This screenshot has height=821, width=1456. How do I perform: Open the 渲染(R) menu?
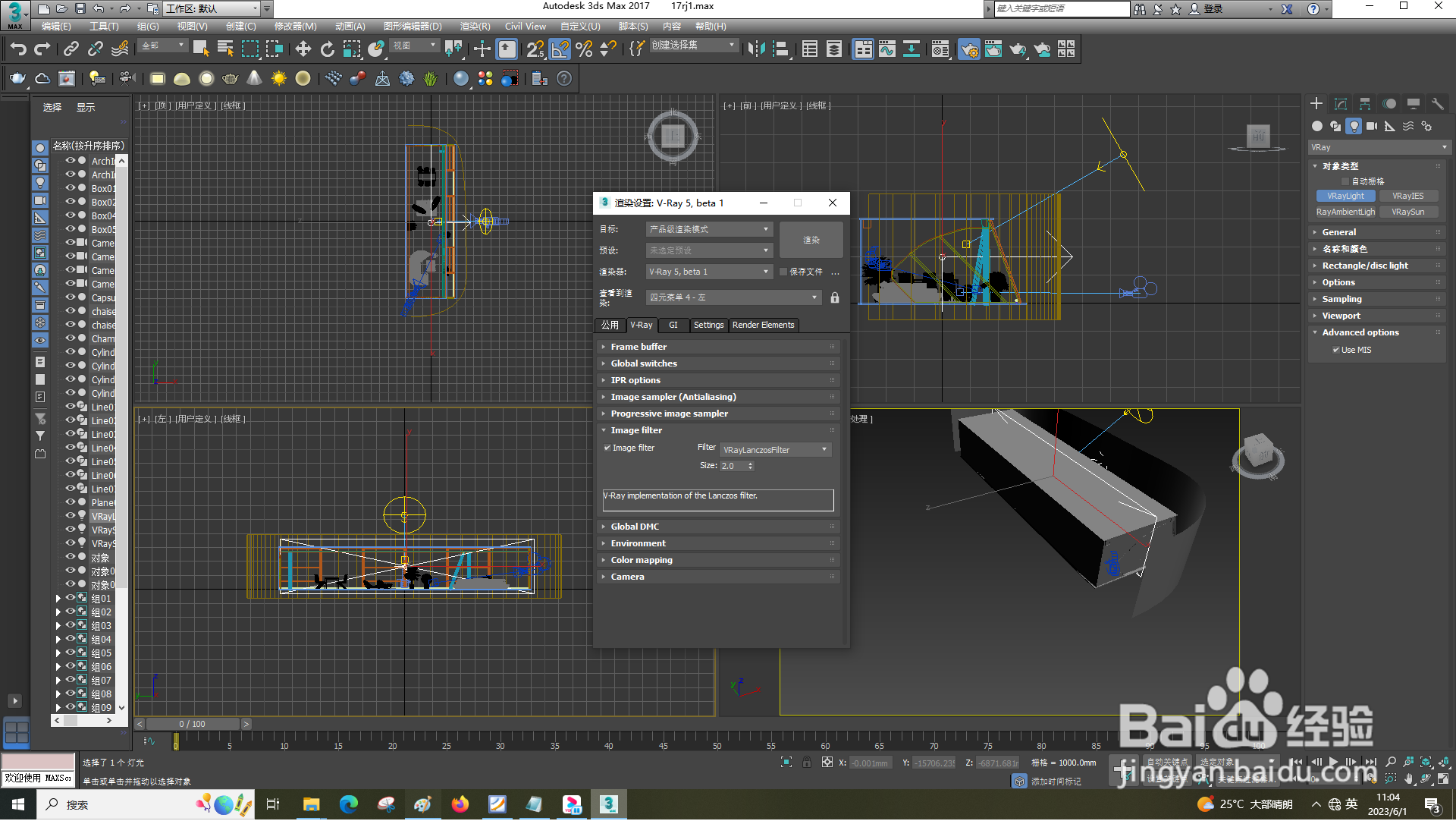475,26
